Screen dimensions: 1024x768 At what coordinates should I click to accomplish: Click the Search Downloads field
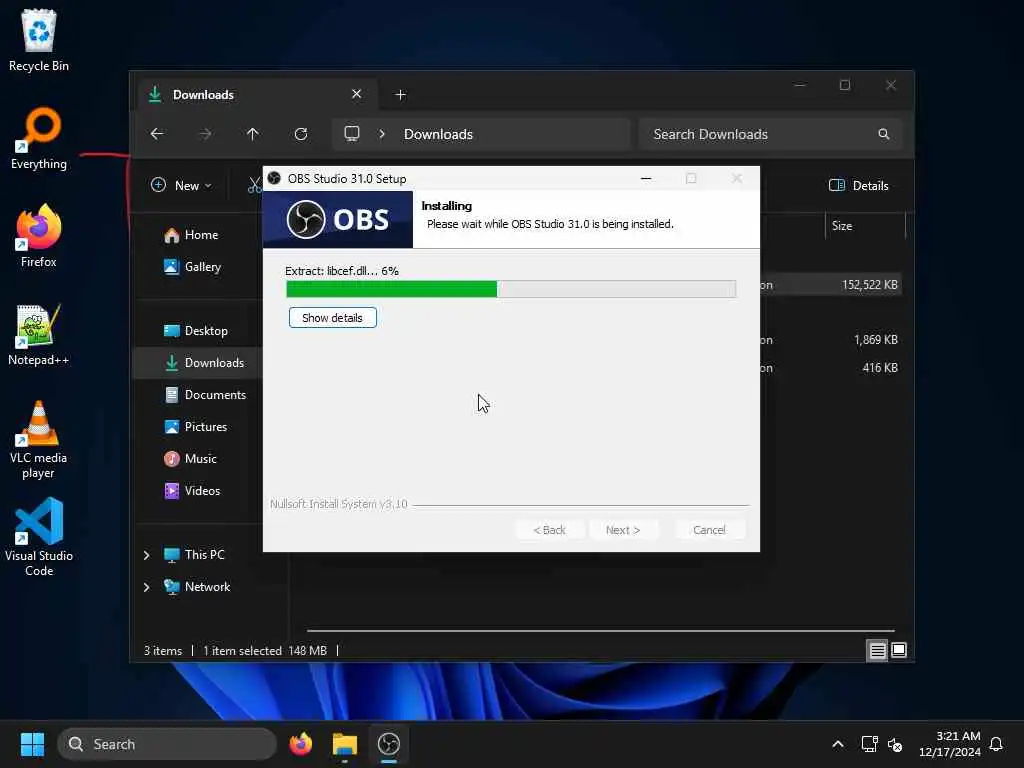[771, 134]
